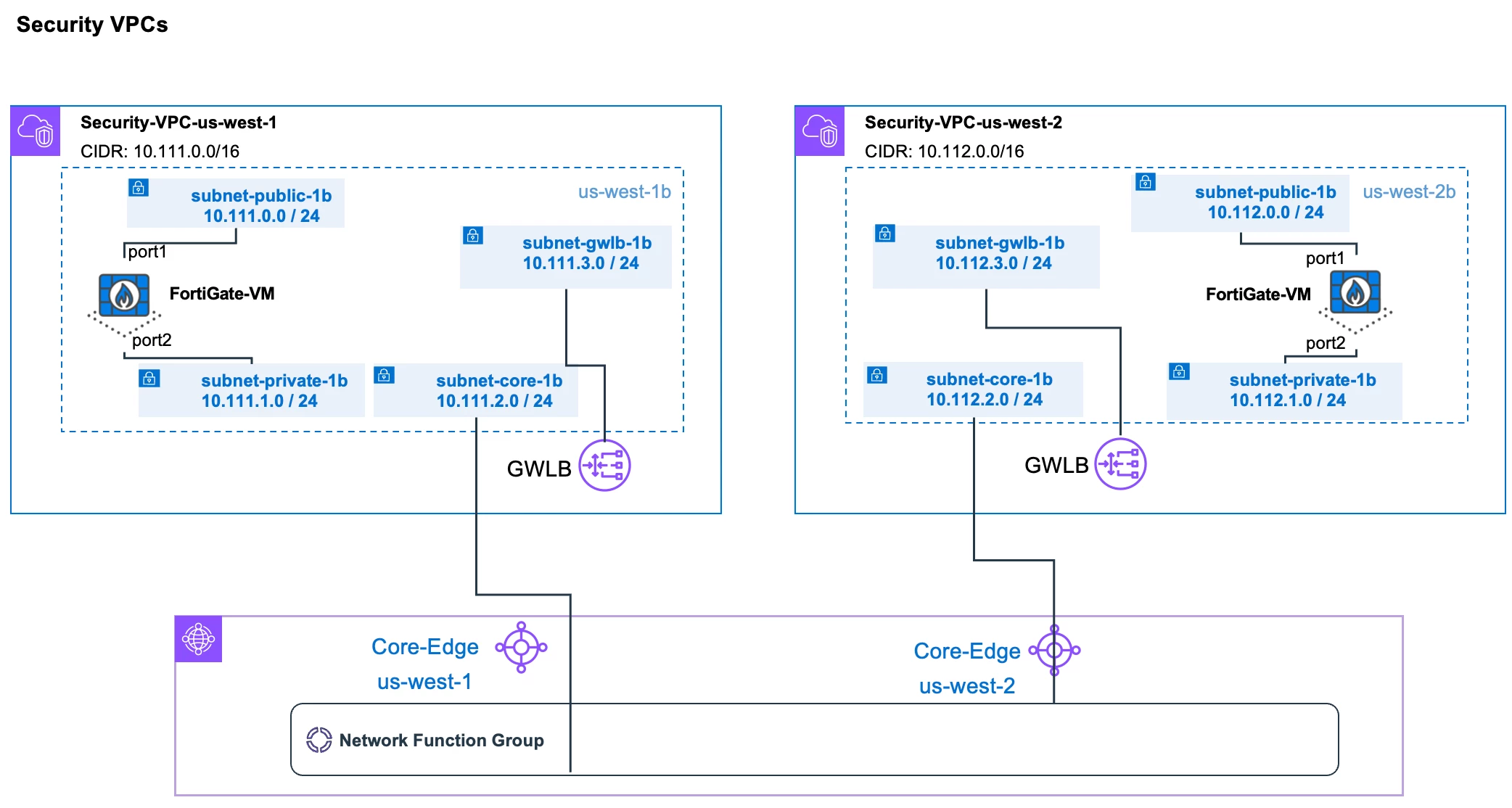Select subnet-core-1b 10.112.2.0 / 24 label
1512x808 pixels.
[x=990, y=389]
